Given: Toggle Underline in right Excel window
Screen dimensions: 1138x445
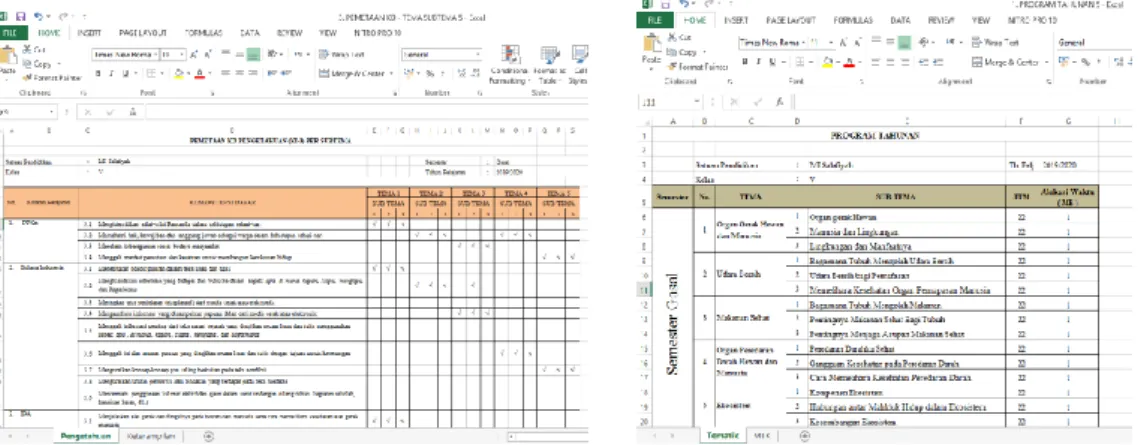Looking at the screenshot, I should click(772, 62).
